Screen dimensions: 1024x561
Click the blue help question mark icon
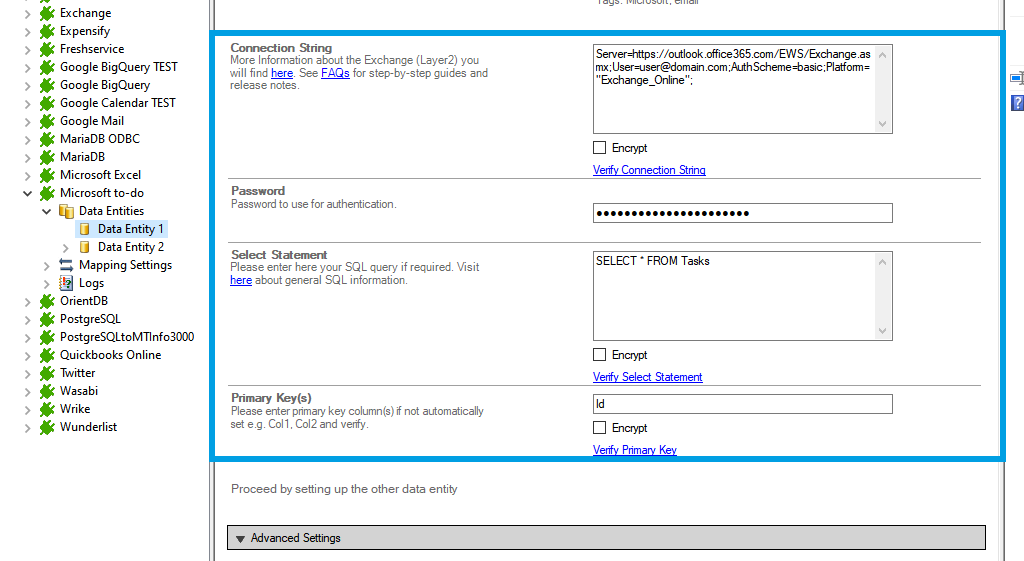pos(1017,103)
